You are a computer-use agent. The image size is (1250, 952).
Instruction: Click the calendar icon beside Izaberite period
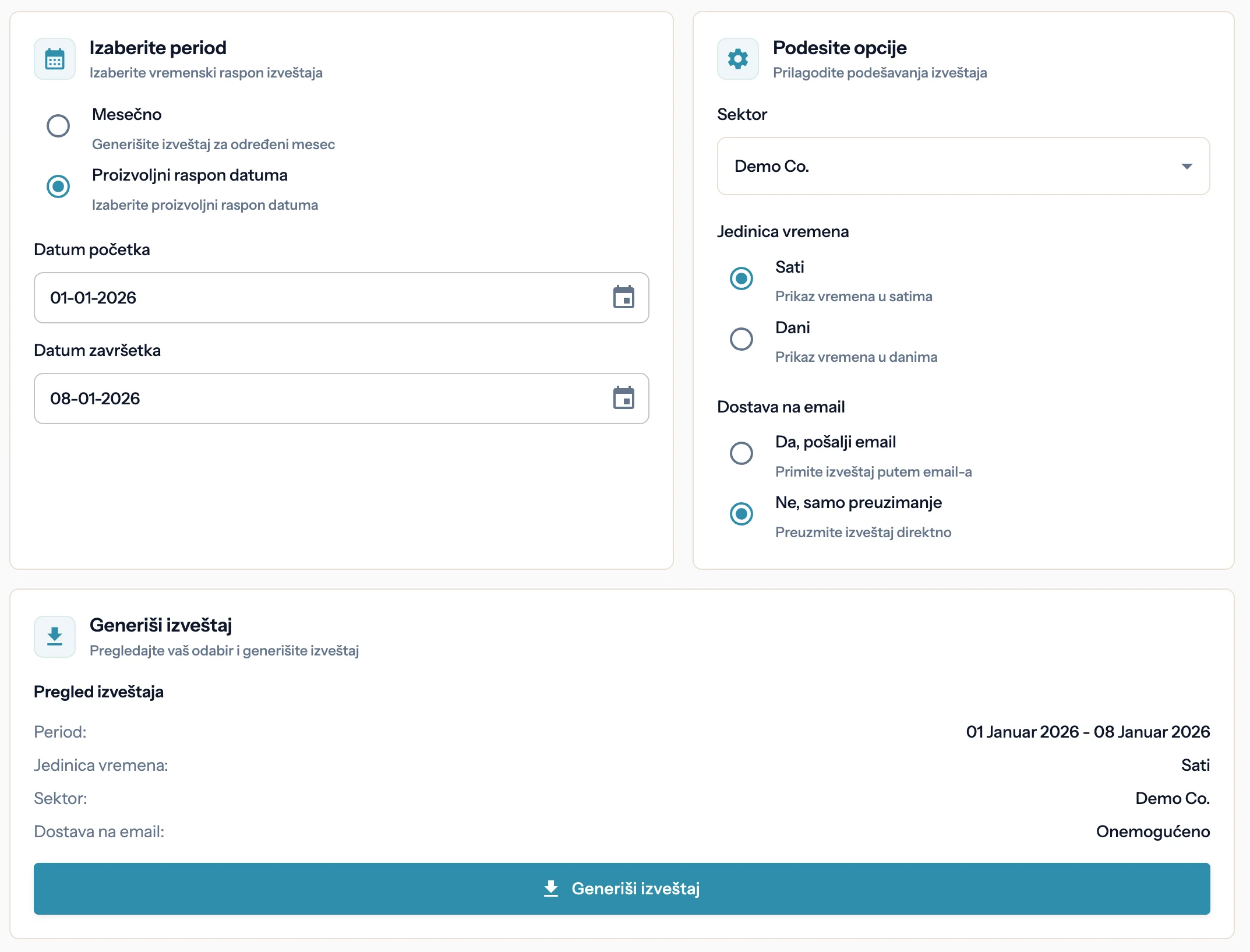pyautogui.click(x=55, y=59)
